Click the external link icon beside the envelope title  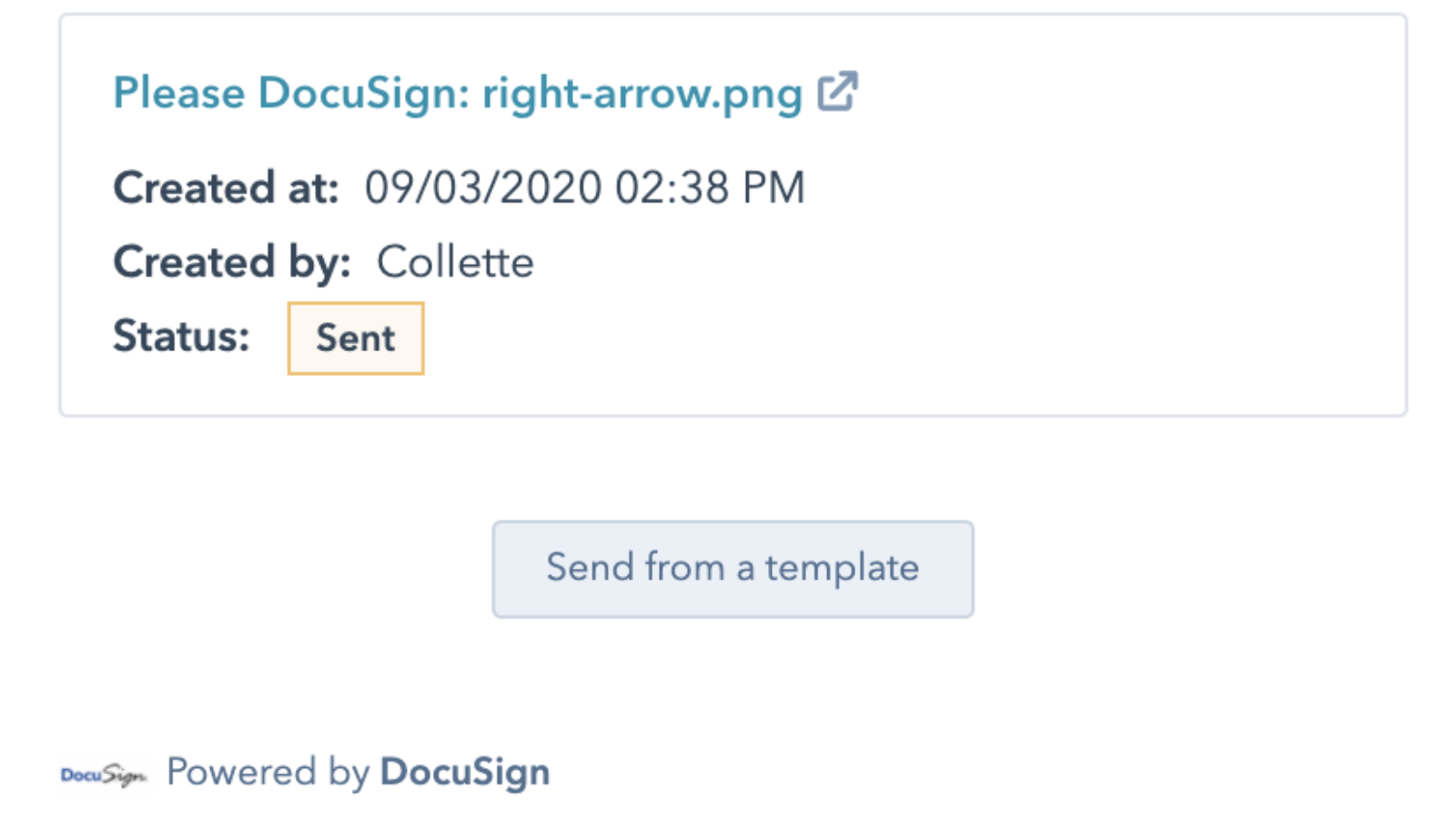(841, 91)
